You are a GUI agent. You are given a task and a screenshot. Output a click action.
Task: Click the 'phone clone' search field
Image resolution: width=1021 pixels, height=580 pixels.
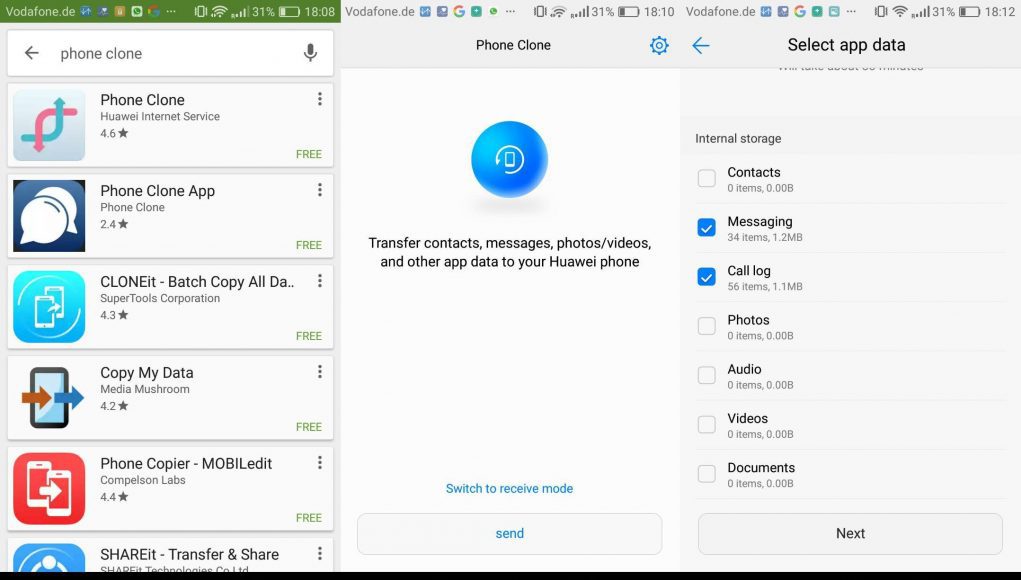point(171,53)
